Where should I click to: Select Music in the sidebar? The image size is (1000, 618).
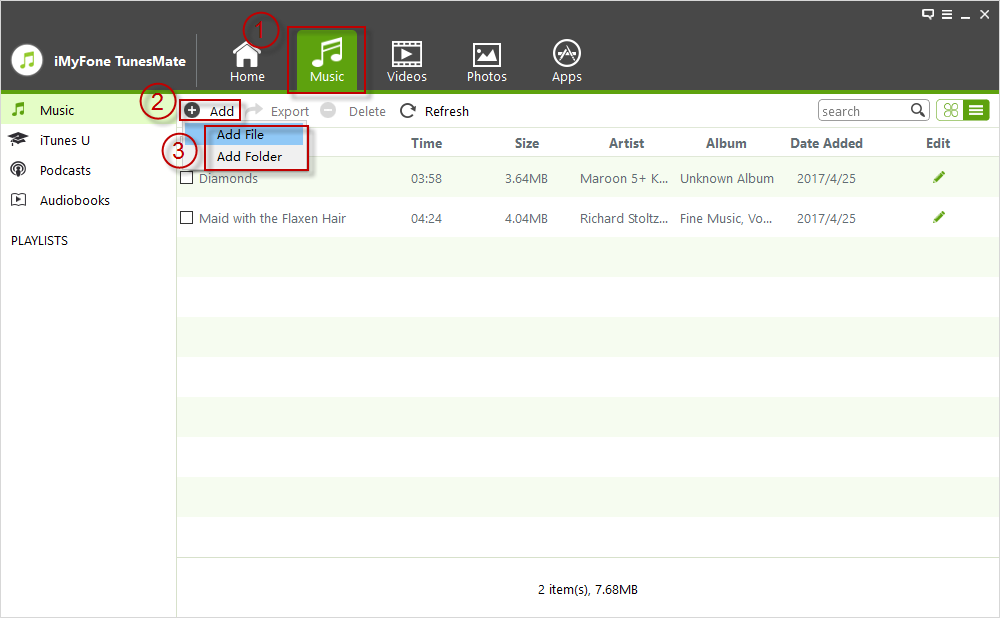(88, 110)
